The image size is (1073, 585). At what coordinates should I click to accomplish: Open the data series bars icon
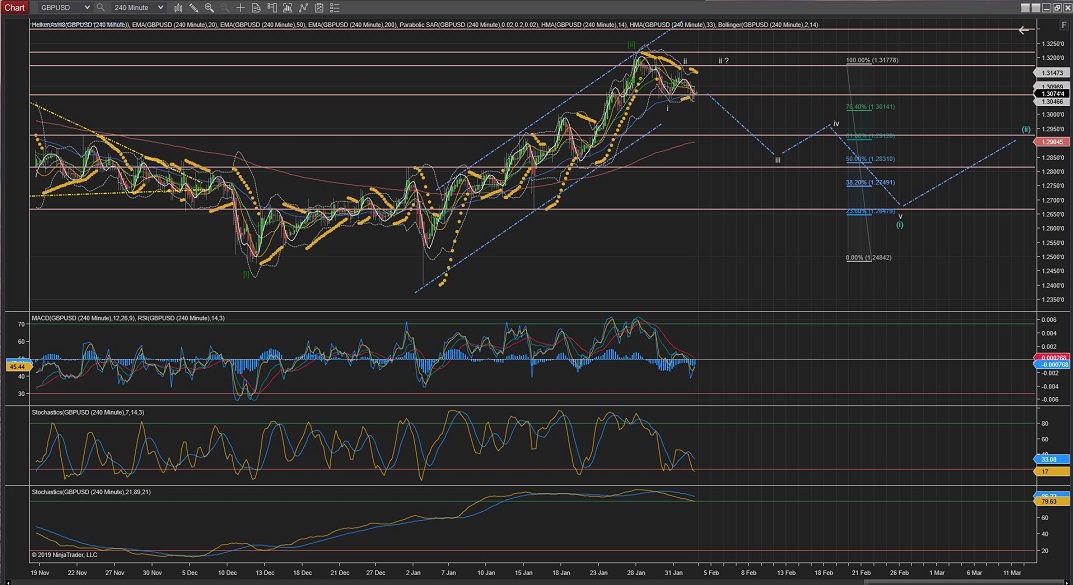pyautogui.click(x=287, y=8)
